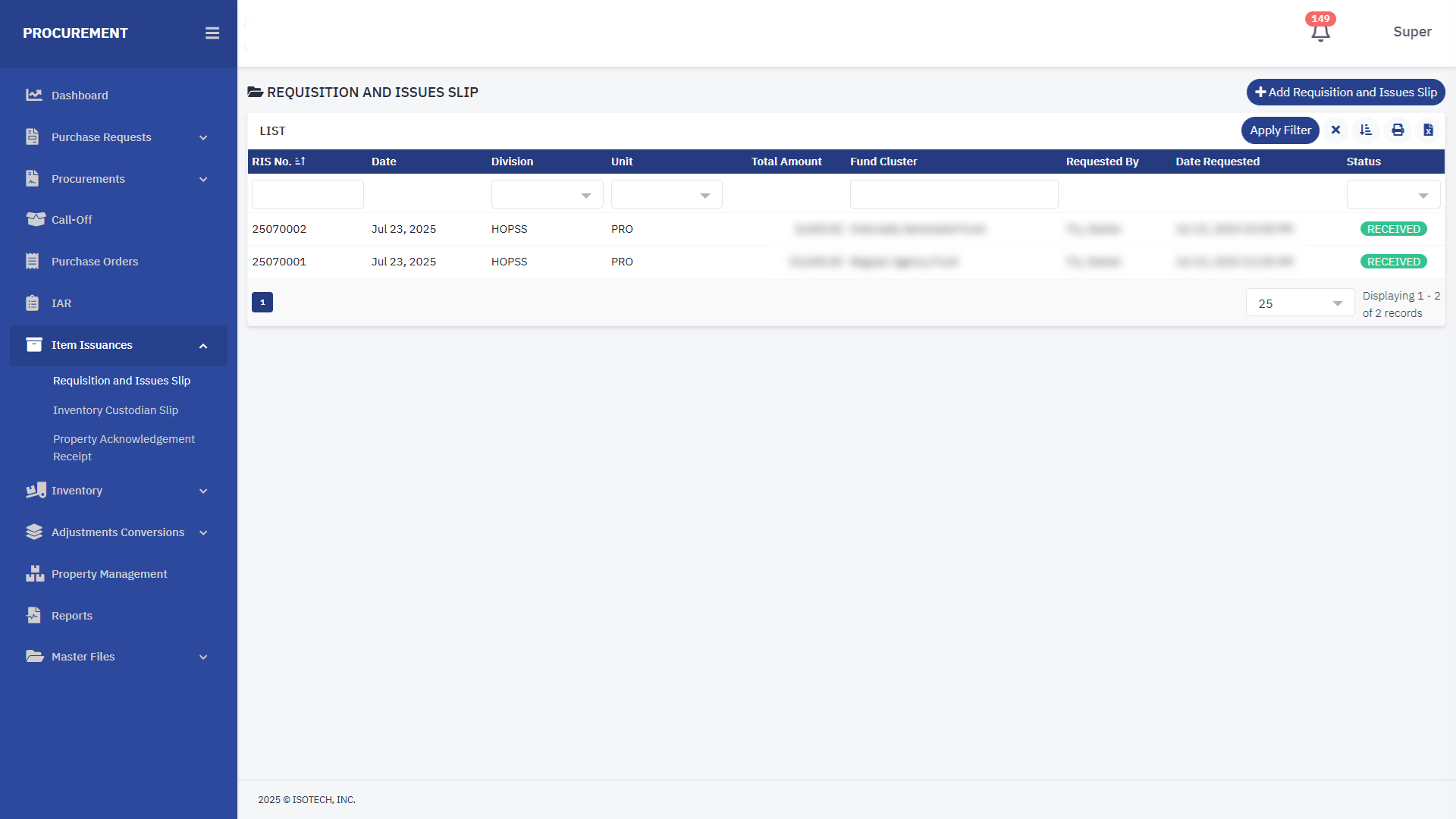Clear the filter with X icon
1456x819 pixels.
[1336, 130]
